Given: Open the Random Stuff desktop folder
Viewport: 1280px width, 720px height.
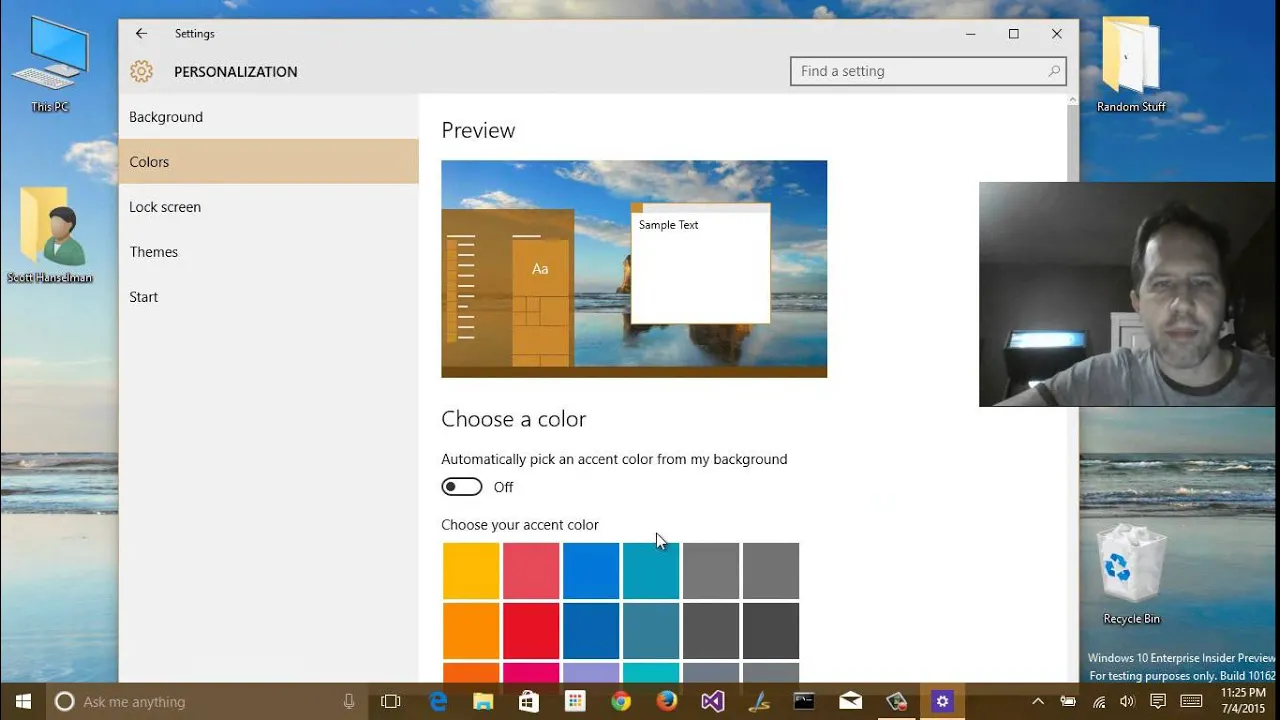Looking at the screenshot, I should (x=1131, y=64).
